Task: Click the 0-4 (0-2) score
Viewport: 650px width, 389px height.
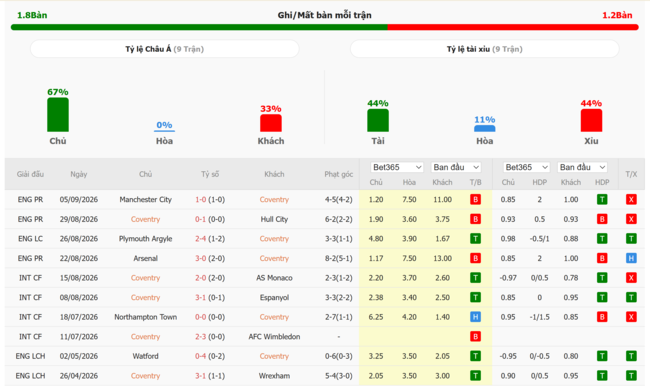Action: tap(210, 356)
